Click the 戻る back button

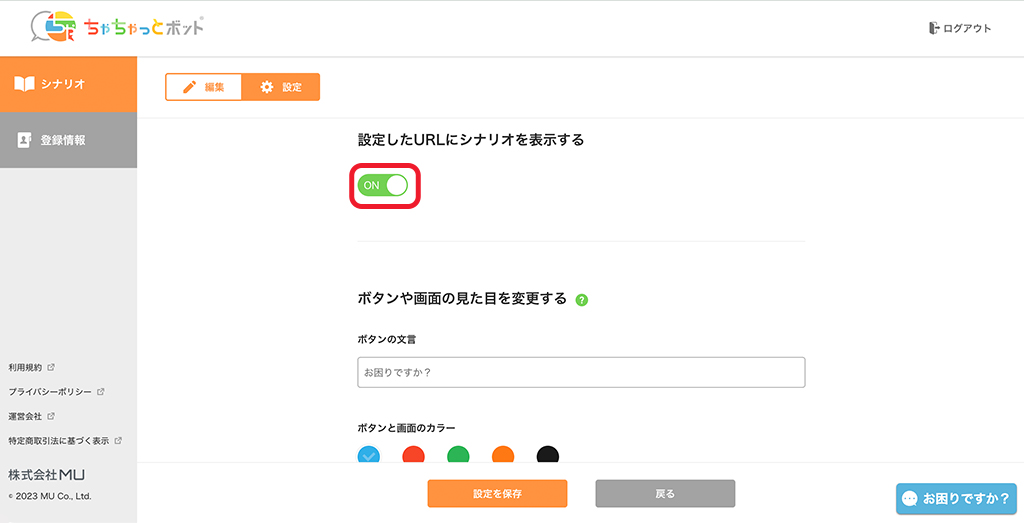(x=665, y=494)
